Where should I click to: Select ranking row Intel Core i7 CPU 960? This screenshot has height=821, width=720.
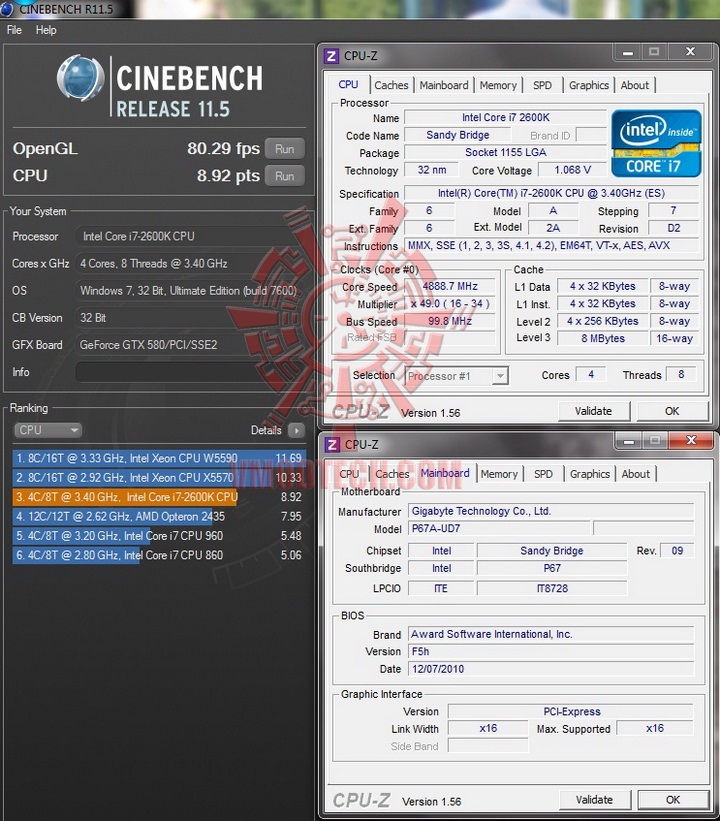pyautogui.click(x=159, y=536)
